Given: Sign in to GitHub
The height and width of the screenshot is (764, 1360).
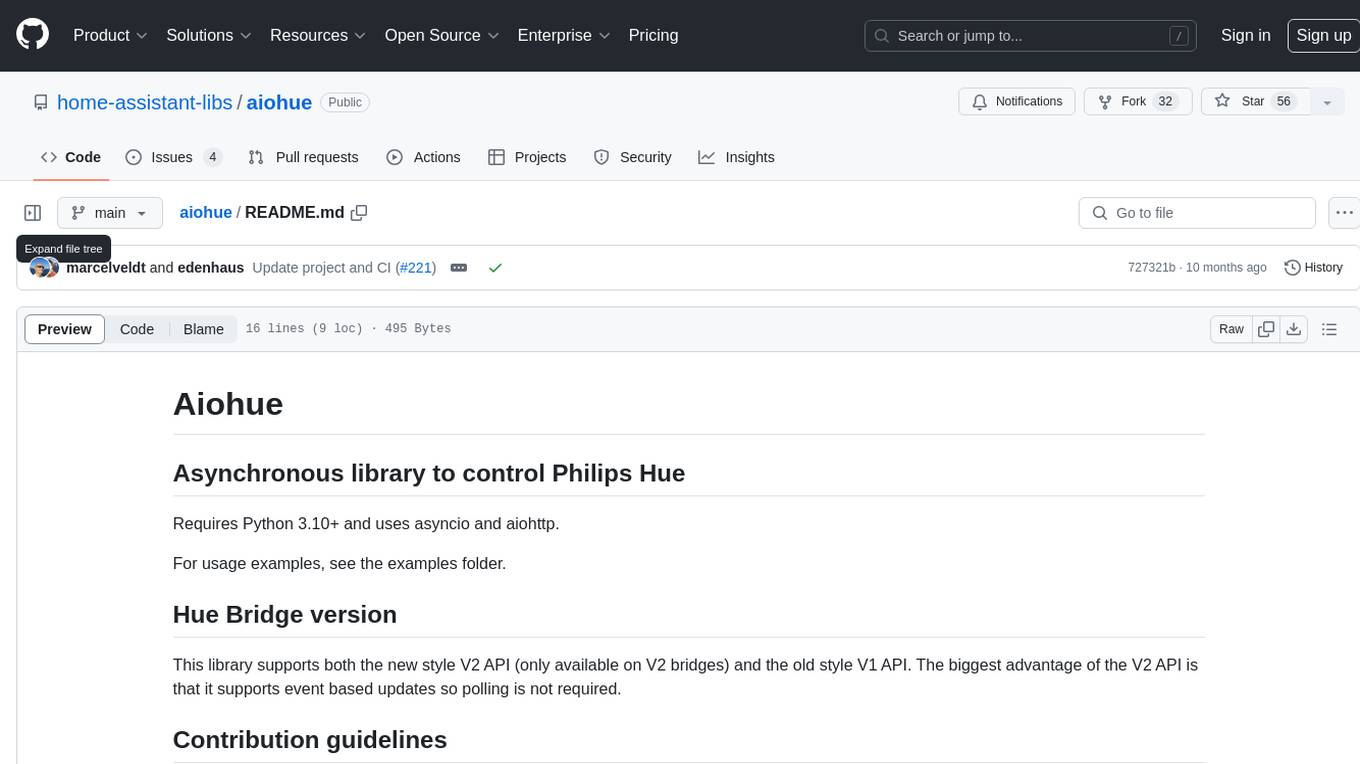Looking at the screenshot, I should coord(1245,35).
